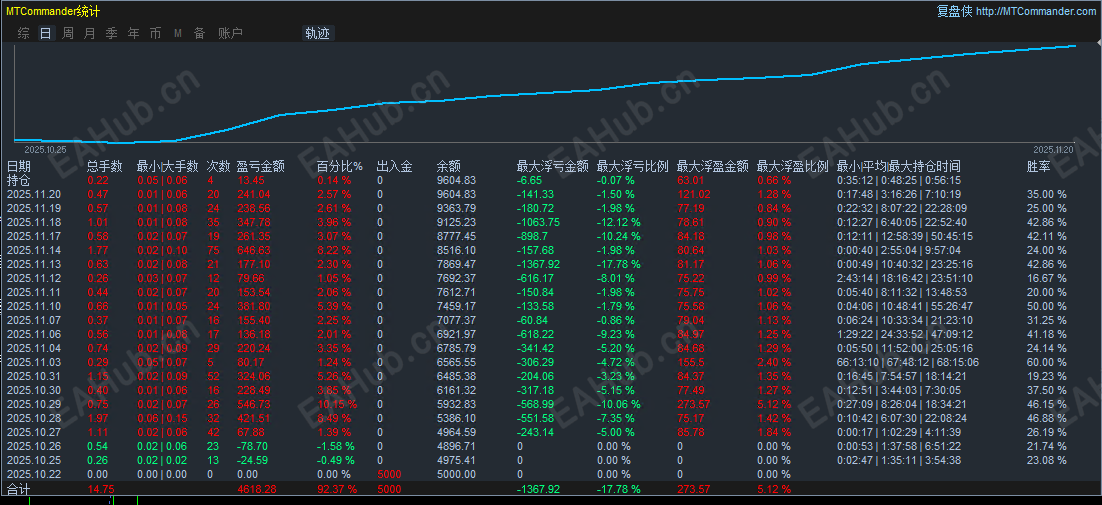
Task: Open the 季 quarterly tab
Action: 111,33
